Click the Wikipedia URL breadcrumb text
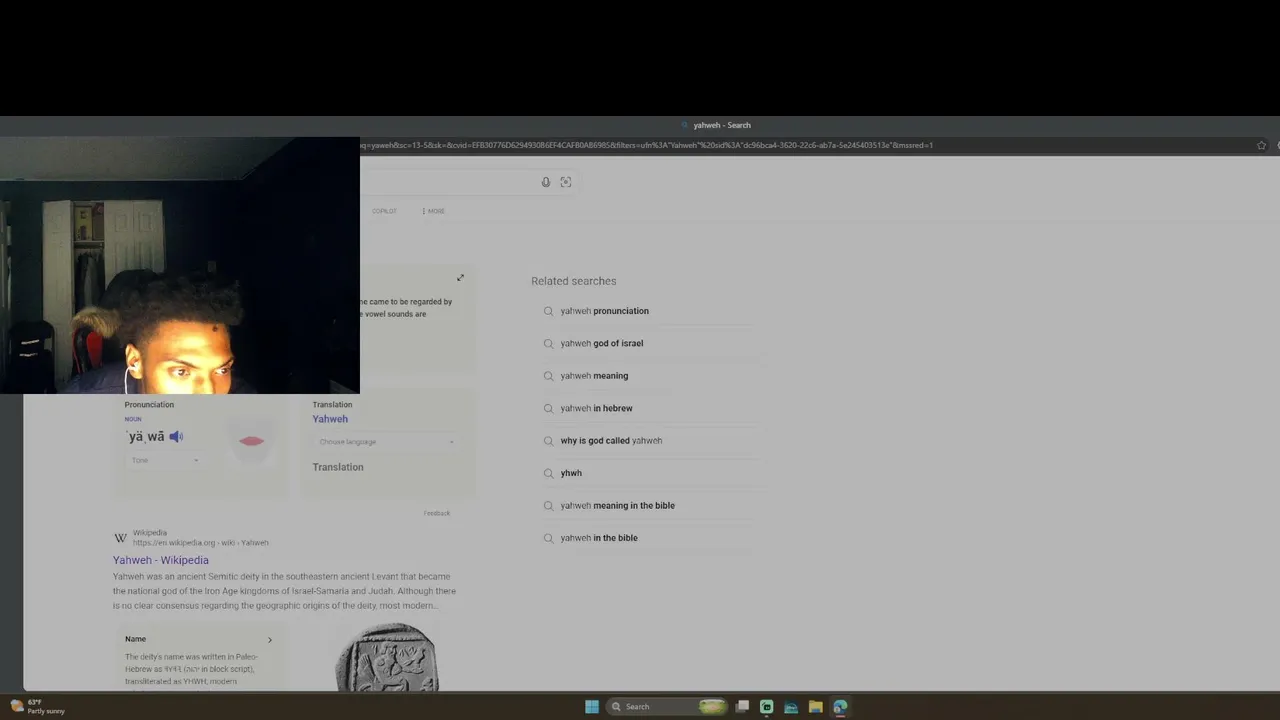This screenshot has height=720, width=1280. (201, 543)
